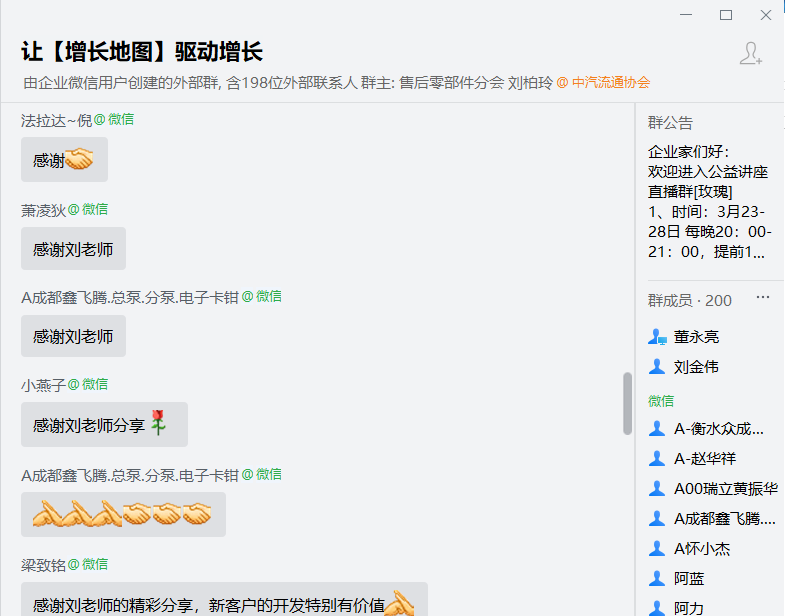Screen dimensions: 785x616
Task: Click the 群公告 heading
Action: tap(670, 123)
